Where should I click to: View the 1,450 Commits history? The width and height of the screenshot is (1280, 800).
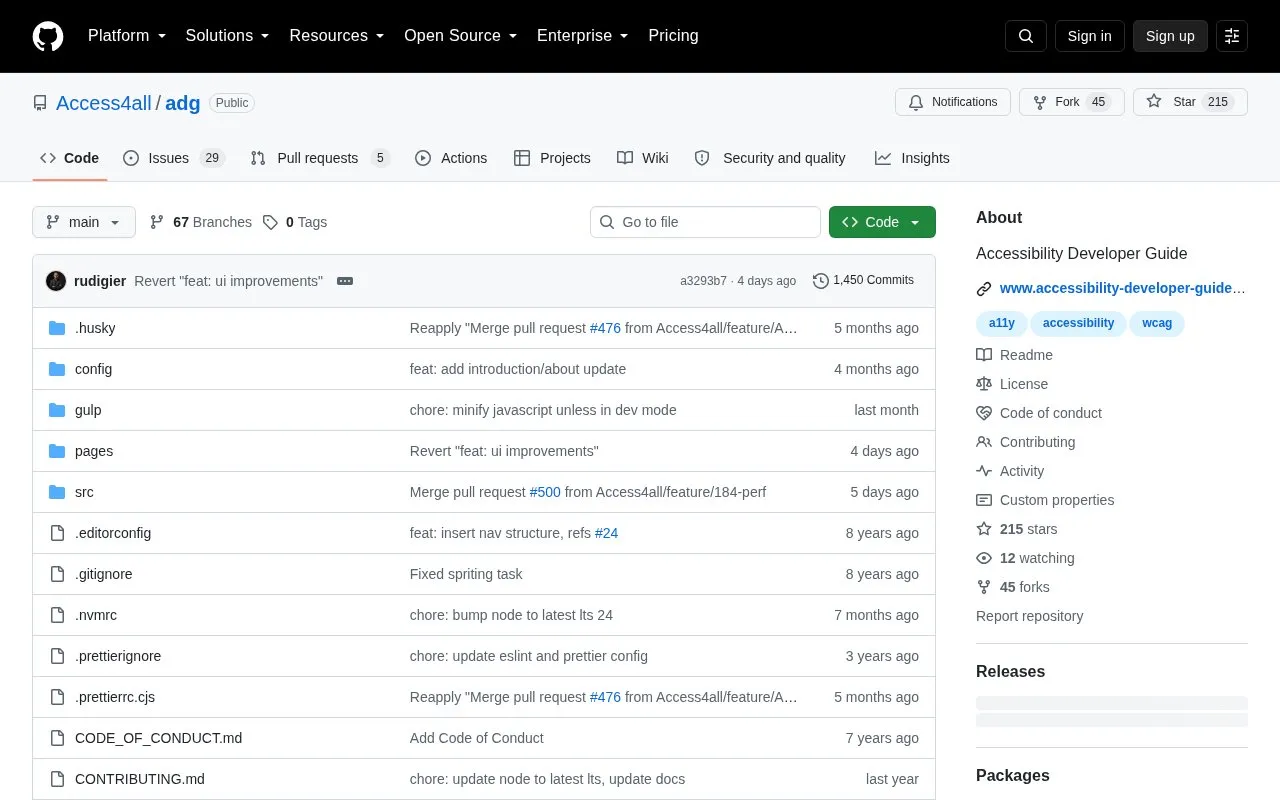tap(864, 281)
